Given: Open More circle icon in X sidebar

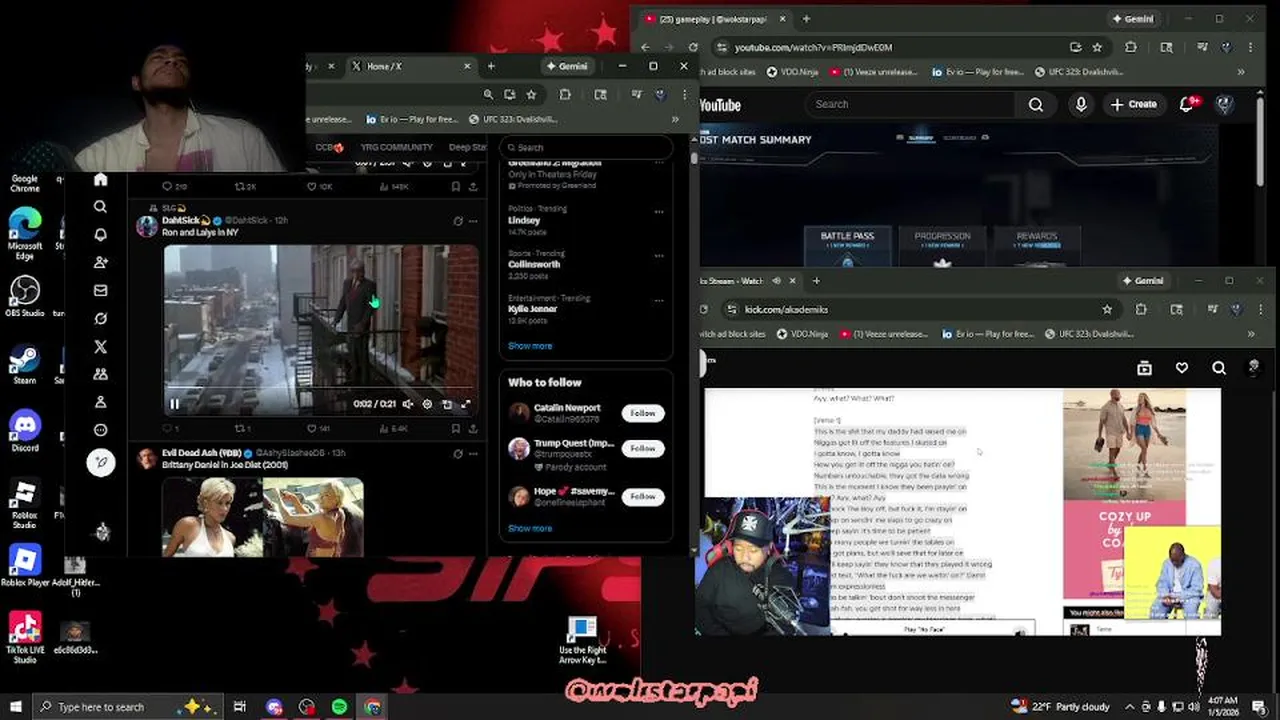Looking at the screenshot, I should 100,430.
